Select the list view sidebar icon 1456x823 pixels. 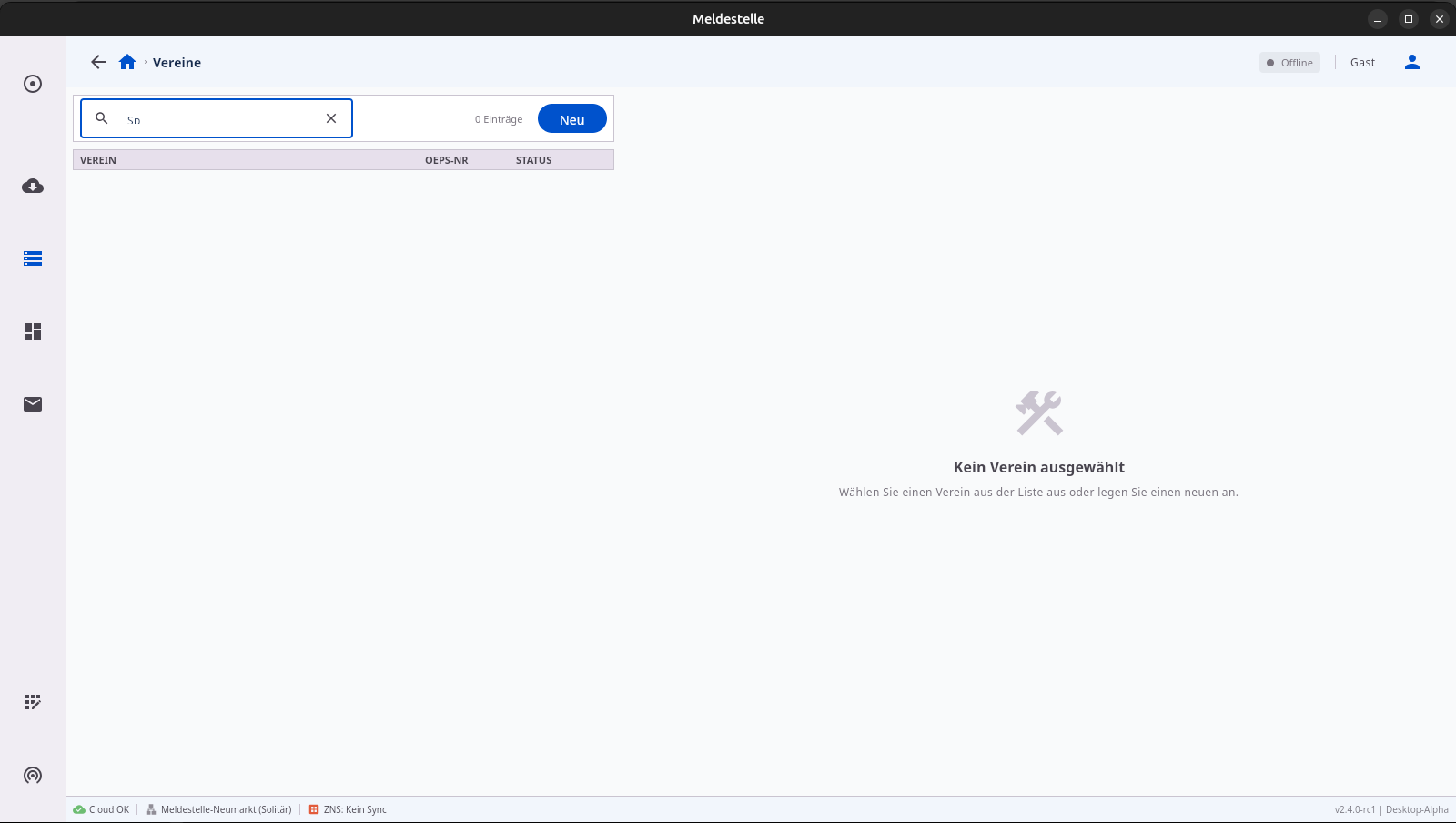(x=33, y=259)
